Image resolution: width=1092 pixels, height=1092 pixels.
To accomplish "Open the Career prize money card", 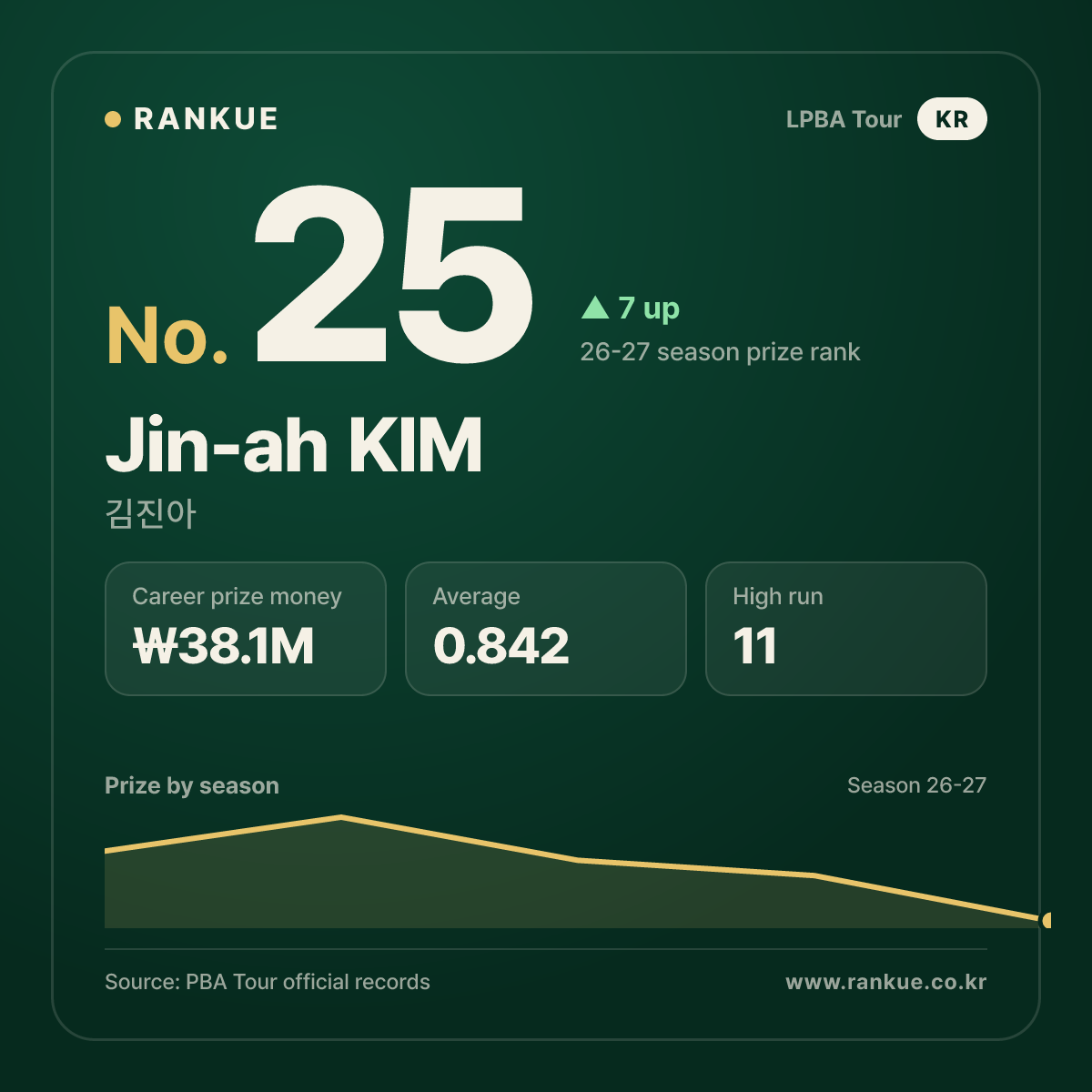I will pos(246,629).
